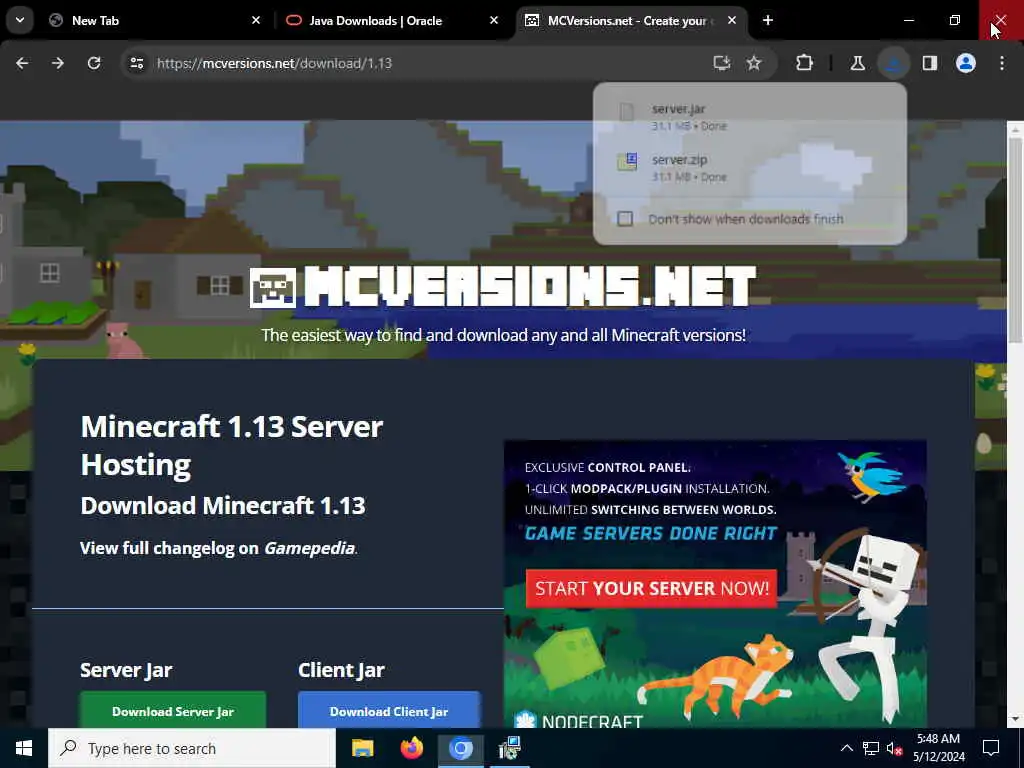Image resolution: width=1024 pixels, height=768 pixels.
Task: Check Don't show when downloads finish
Action: 625,219
